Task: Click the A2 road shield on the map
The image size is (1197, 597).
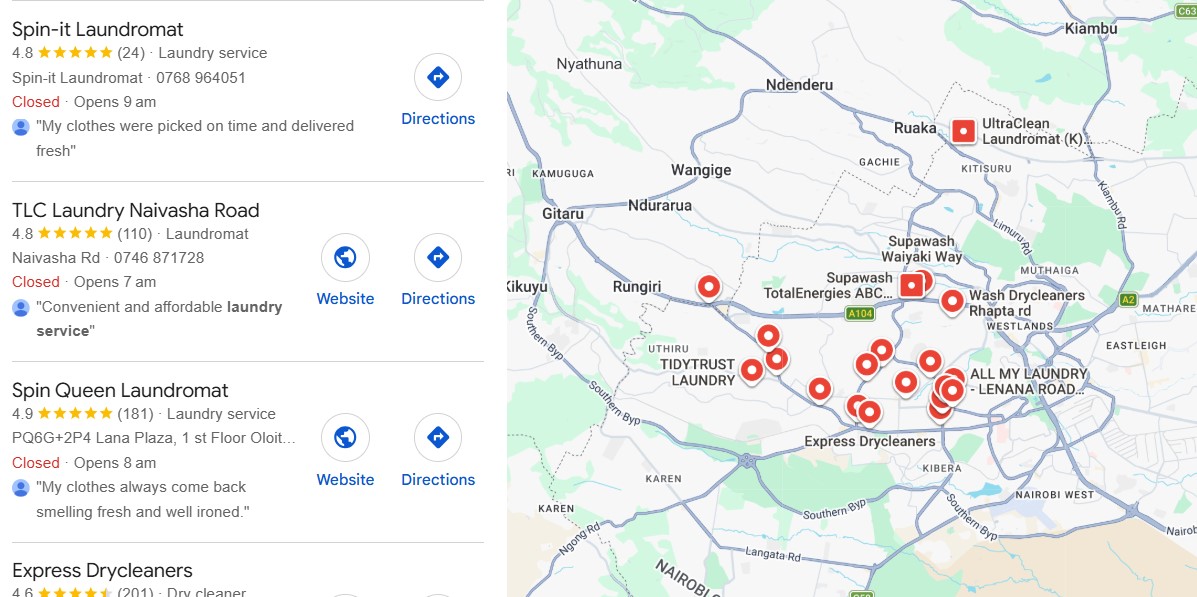Action: [x=1128, y=300]
